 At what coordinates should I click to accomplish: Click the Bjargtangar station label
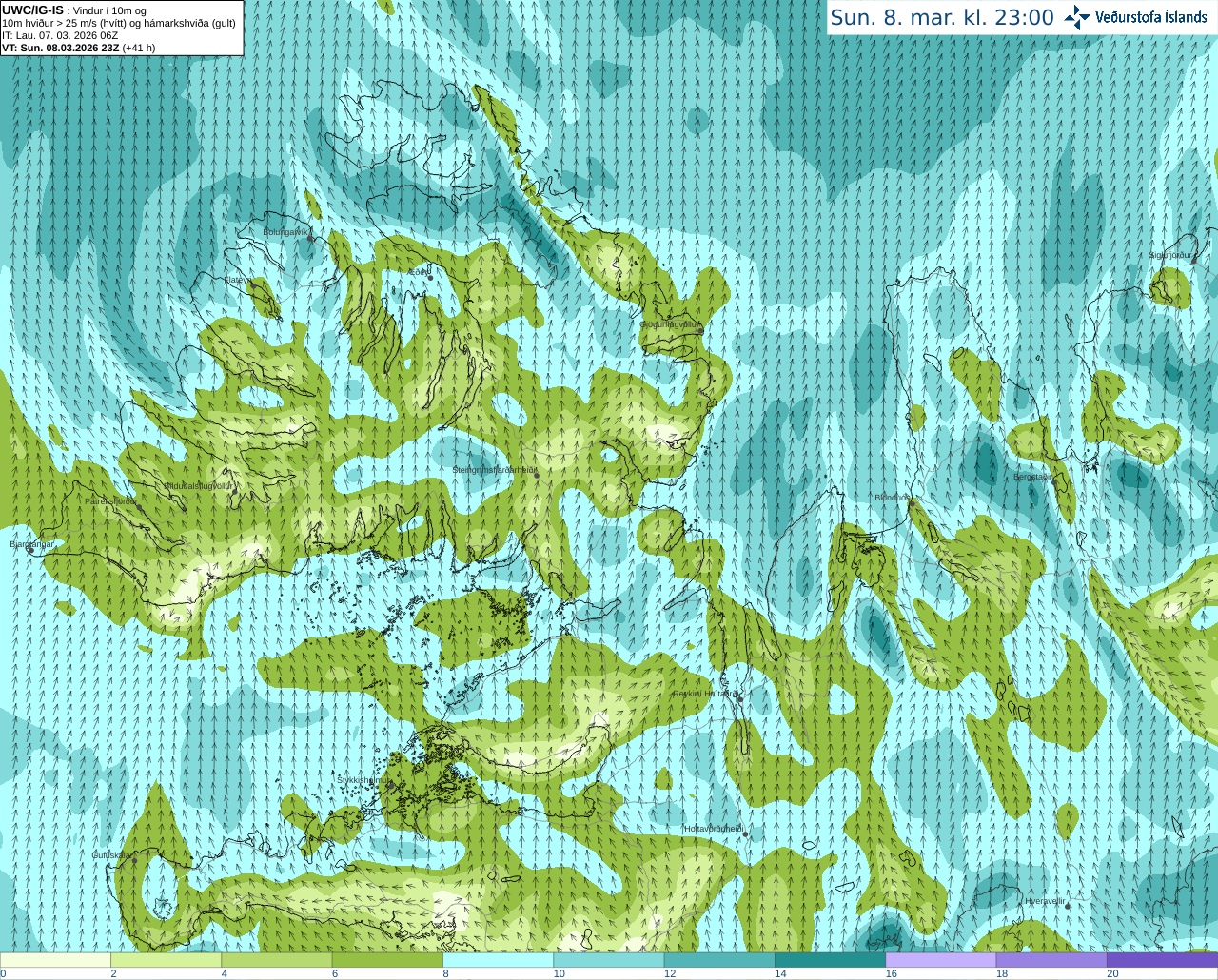click(x=31, y=544)
